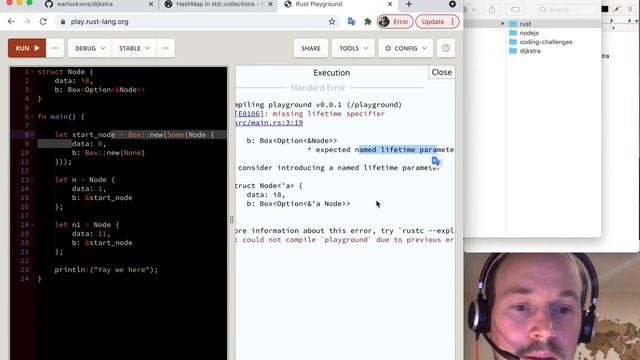Close the Rust Playground tab

pyautogui.click(x=390, y=4)
